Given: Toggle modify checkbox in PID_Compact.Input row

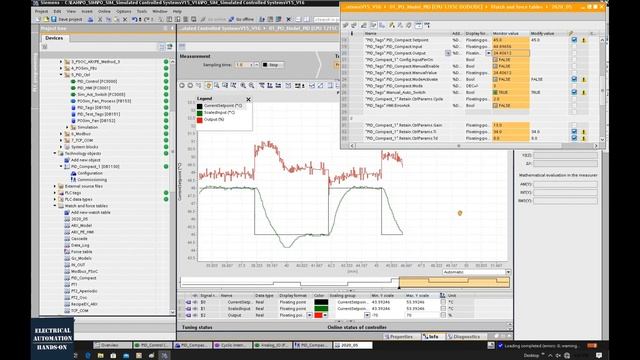Looking at the screenshot, I should 574,47.
